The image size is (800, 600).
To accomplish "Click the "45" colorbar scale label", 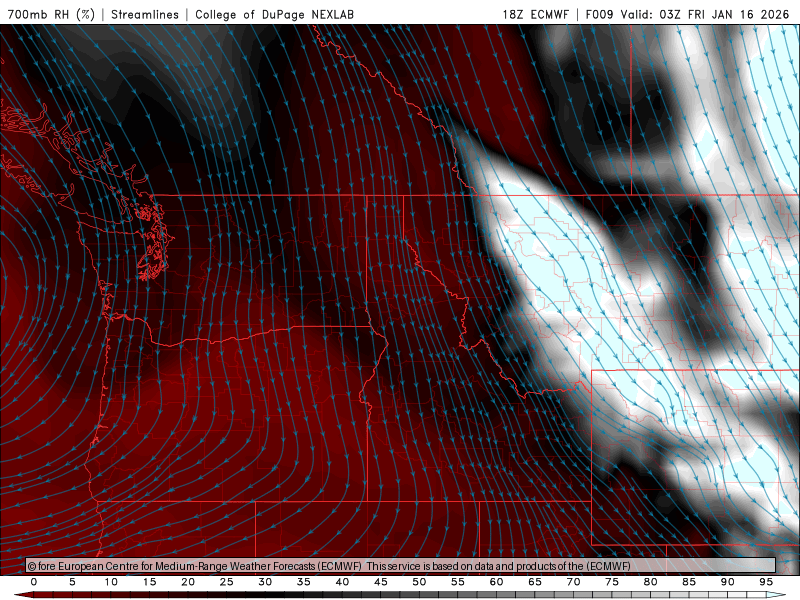I will pos(381,582).
